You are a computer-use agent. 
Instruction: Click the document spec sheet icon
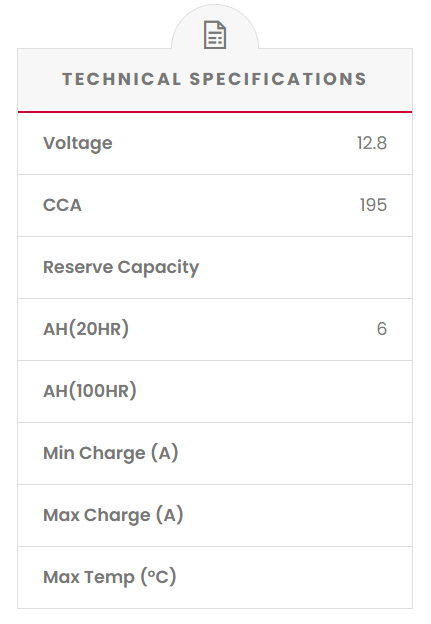[x=215, y=35]
